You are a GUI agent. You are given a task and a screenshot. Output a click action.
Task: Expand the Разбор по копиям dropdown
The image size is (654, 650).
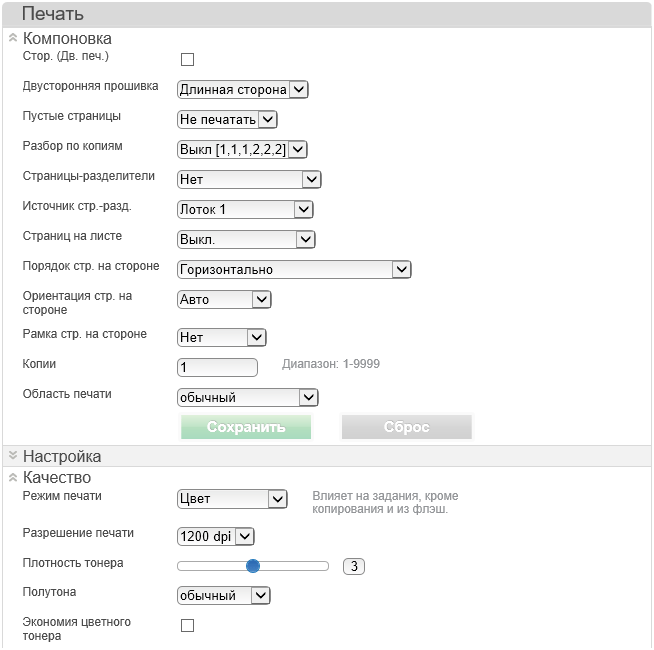click(x=243, y=150)
